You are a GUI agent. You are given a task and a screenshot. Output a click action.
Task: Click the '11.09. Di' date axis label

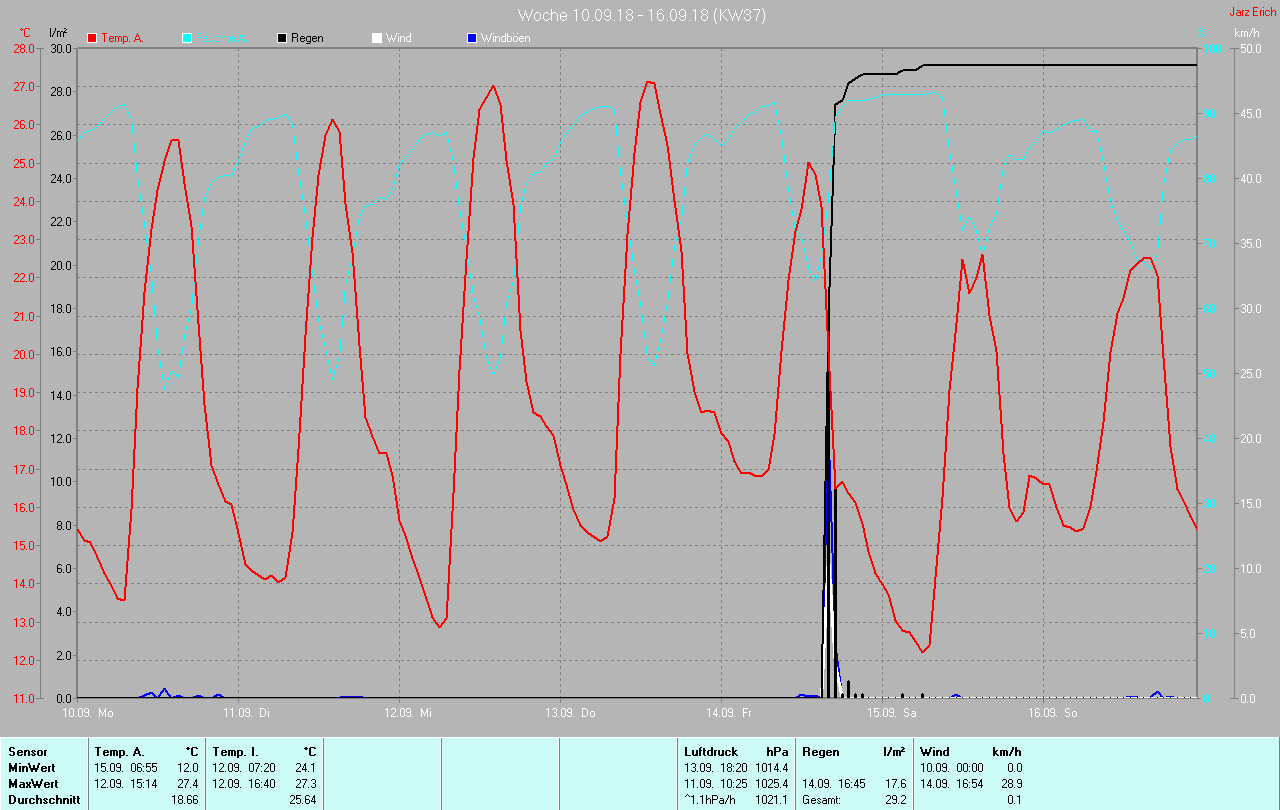pos(249,713)
